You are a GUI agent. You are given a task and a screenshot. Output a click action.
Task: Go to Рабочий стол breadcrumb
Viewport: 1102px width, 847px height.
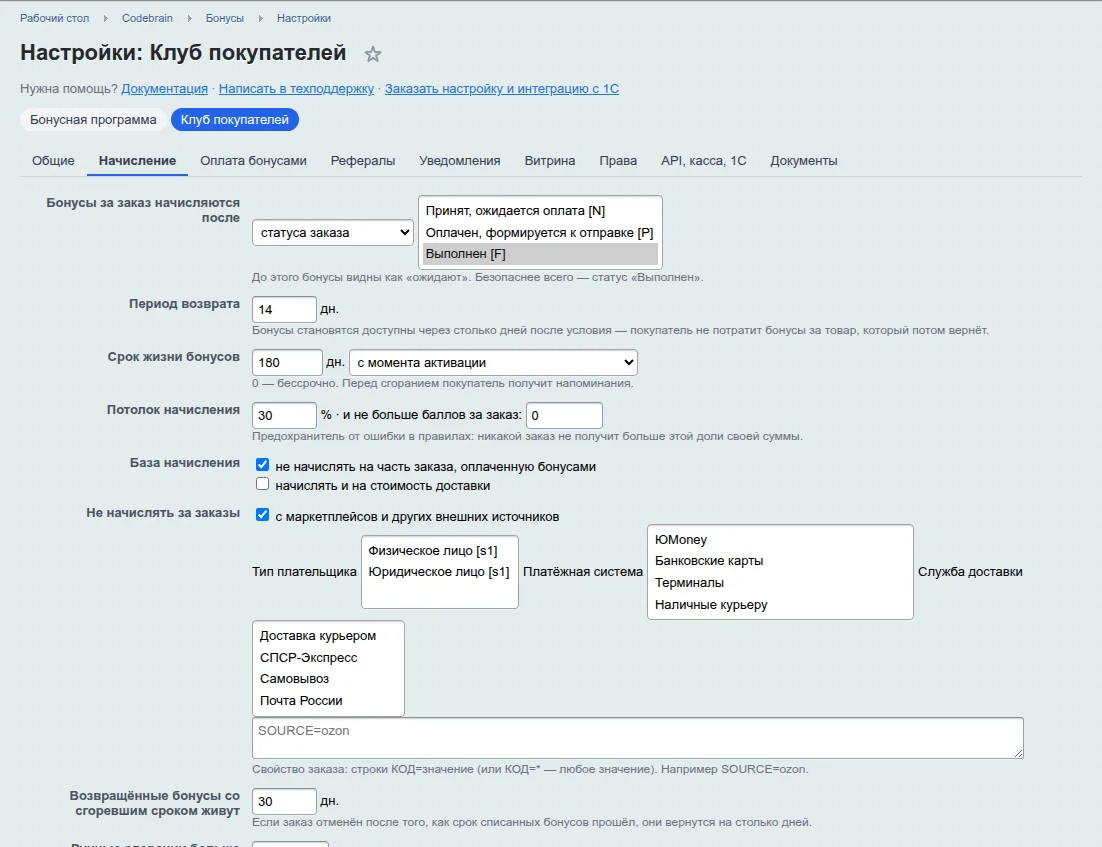pyautogui.click(x=55, y=18)
